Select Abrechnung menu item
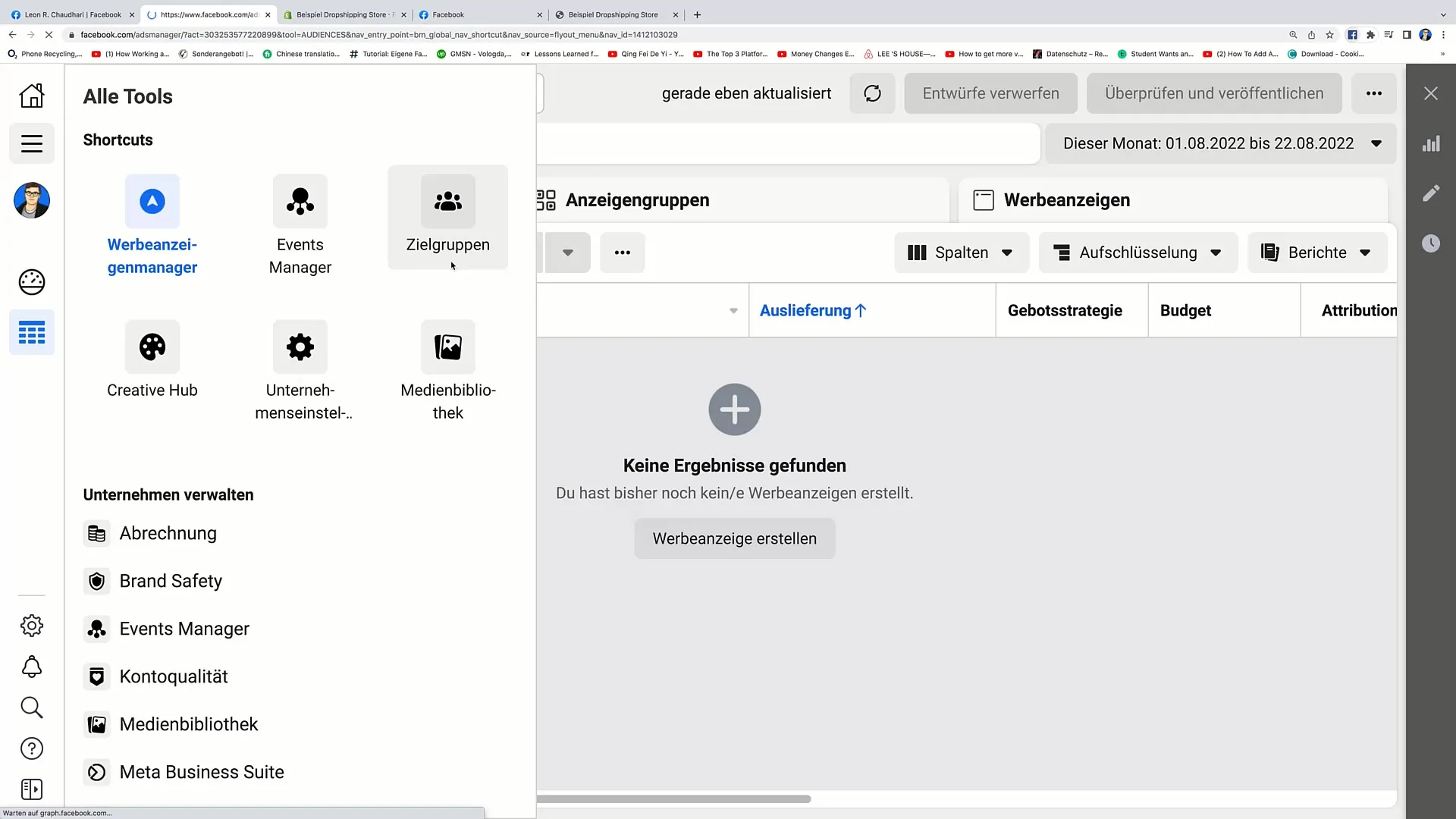This screenshot has height=819, width=1456. coord(168,533)
